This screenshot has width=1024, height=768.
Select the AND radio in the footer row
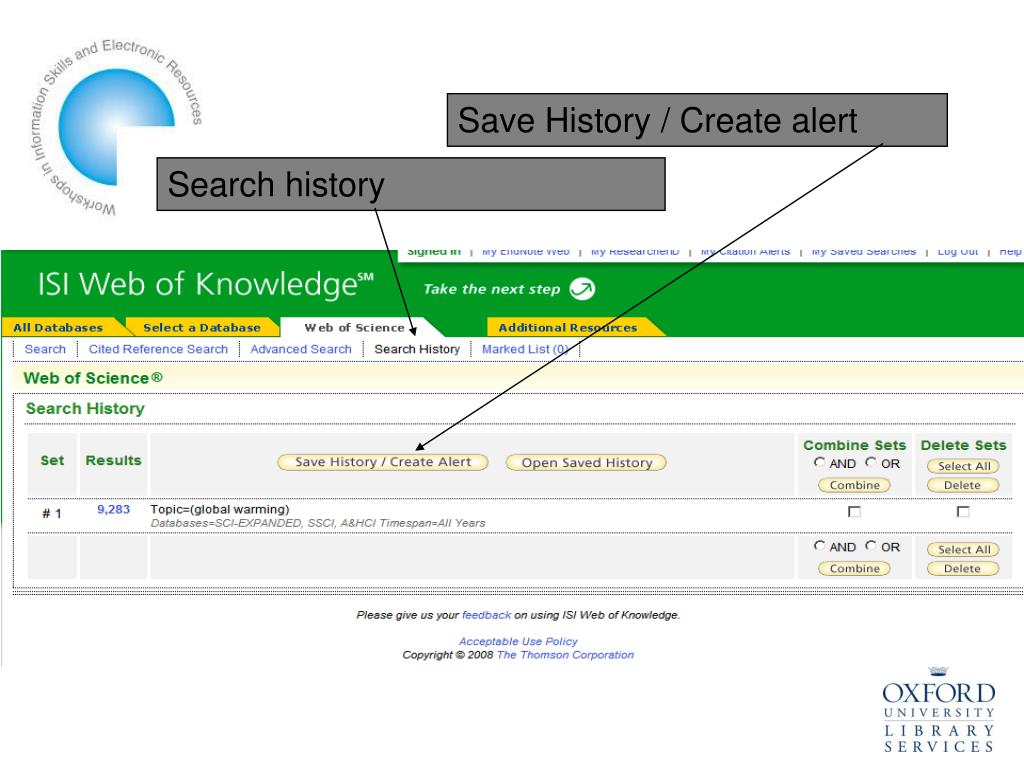click(819, 546)
